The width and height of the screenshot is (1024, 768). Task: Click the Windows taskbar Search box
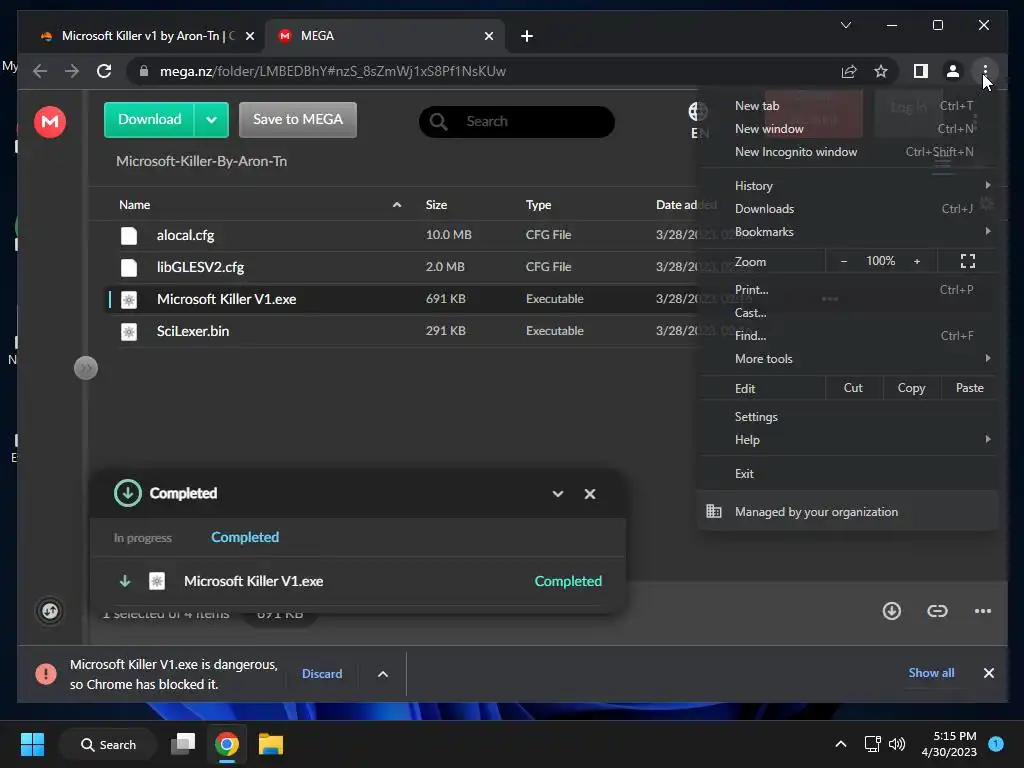[x=108, y=744]
